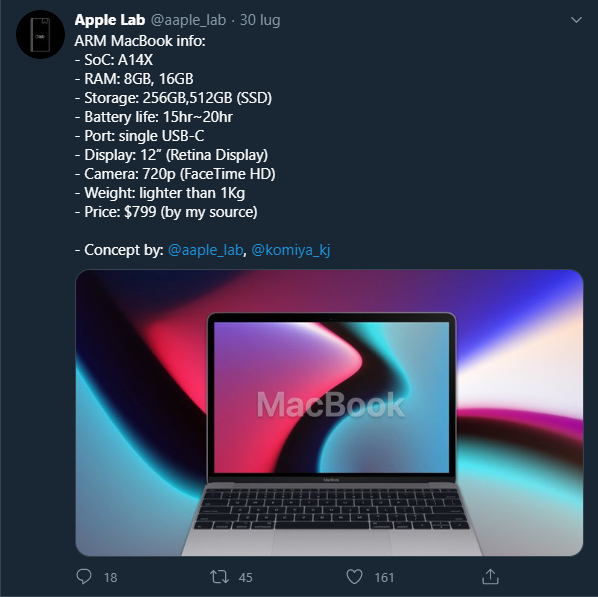Click the MacBook wordmark on laptop screen

330,405
